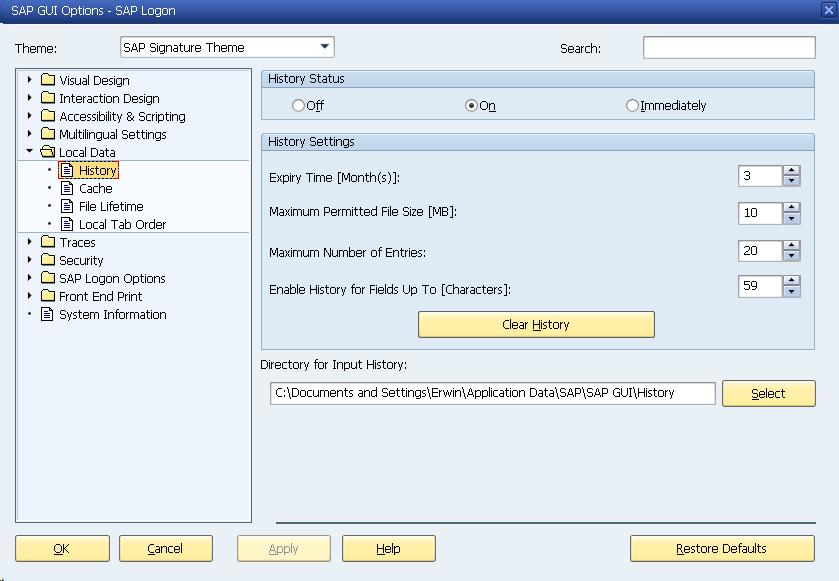The height and width of the screenshot is (581, 839).
Task: Click the Clear History button
Action: (x=536, y=325)
